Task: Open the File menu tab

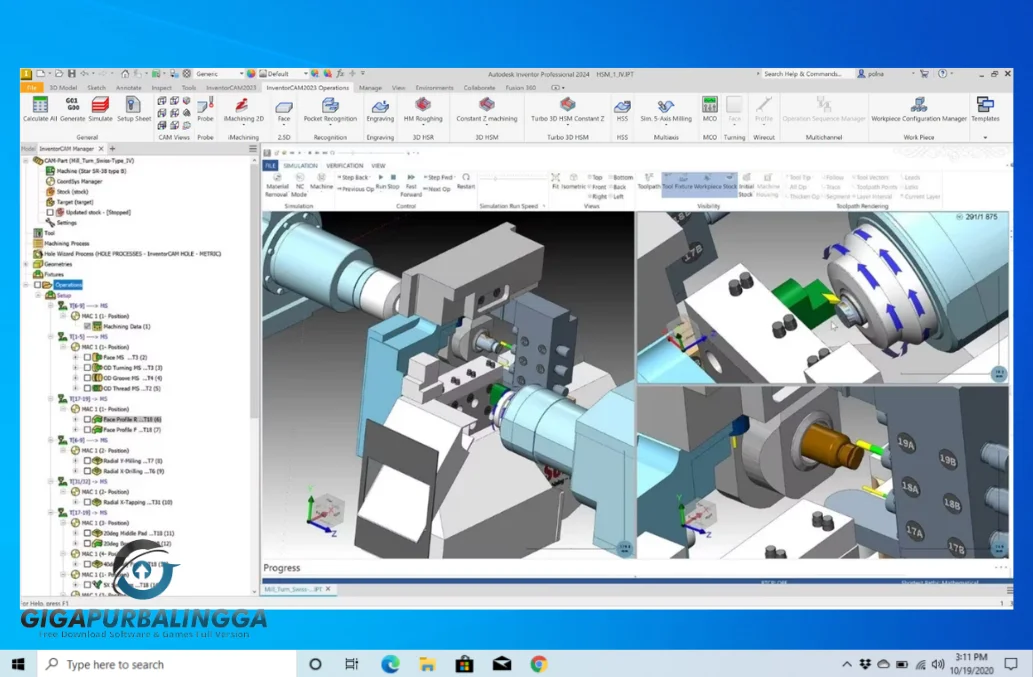Action: [31, 87]
